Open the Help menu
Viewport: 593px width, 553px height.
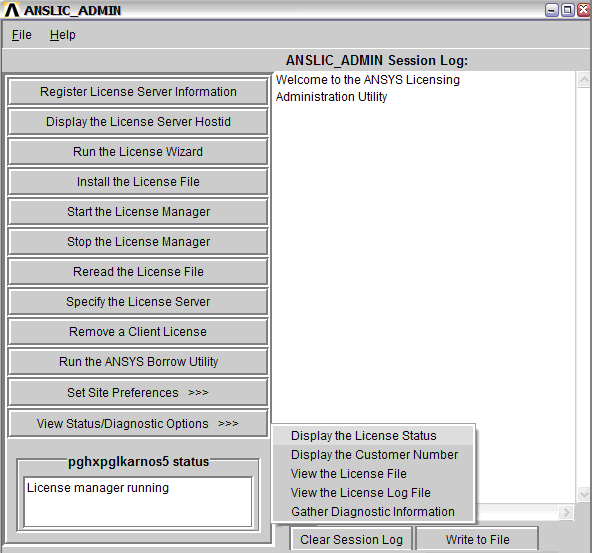[62, 35]
